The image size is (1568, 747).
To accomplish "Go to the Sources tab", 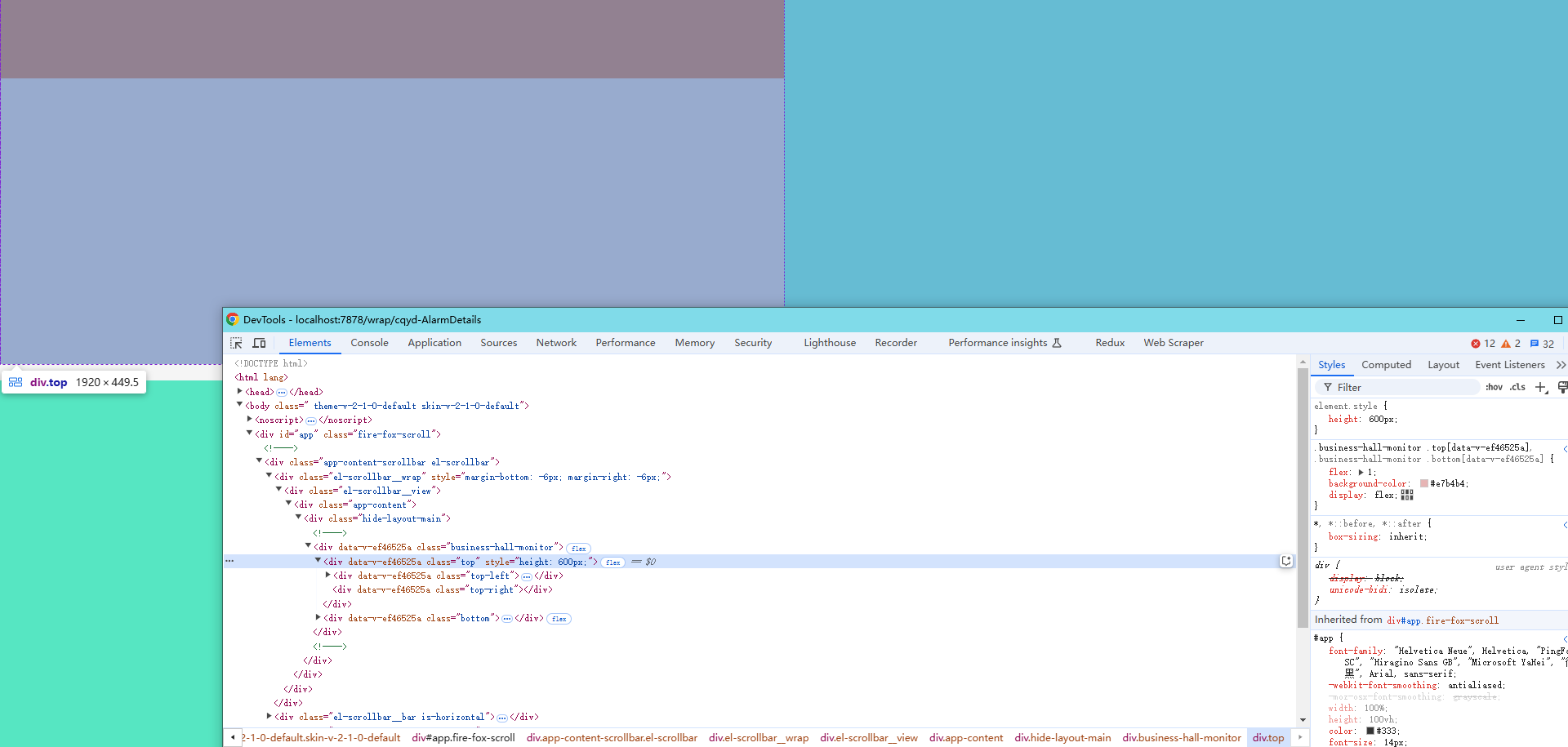I will (x=499, y=343).
